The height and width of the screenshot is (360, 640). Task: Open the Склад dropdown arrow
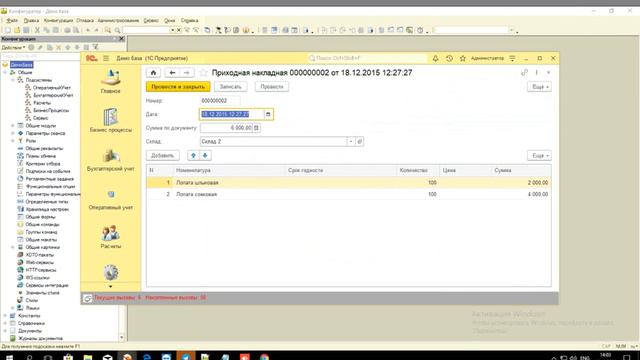click(351, 141)
